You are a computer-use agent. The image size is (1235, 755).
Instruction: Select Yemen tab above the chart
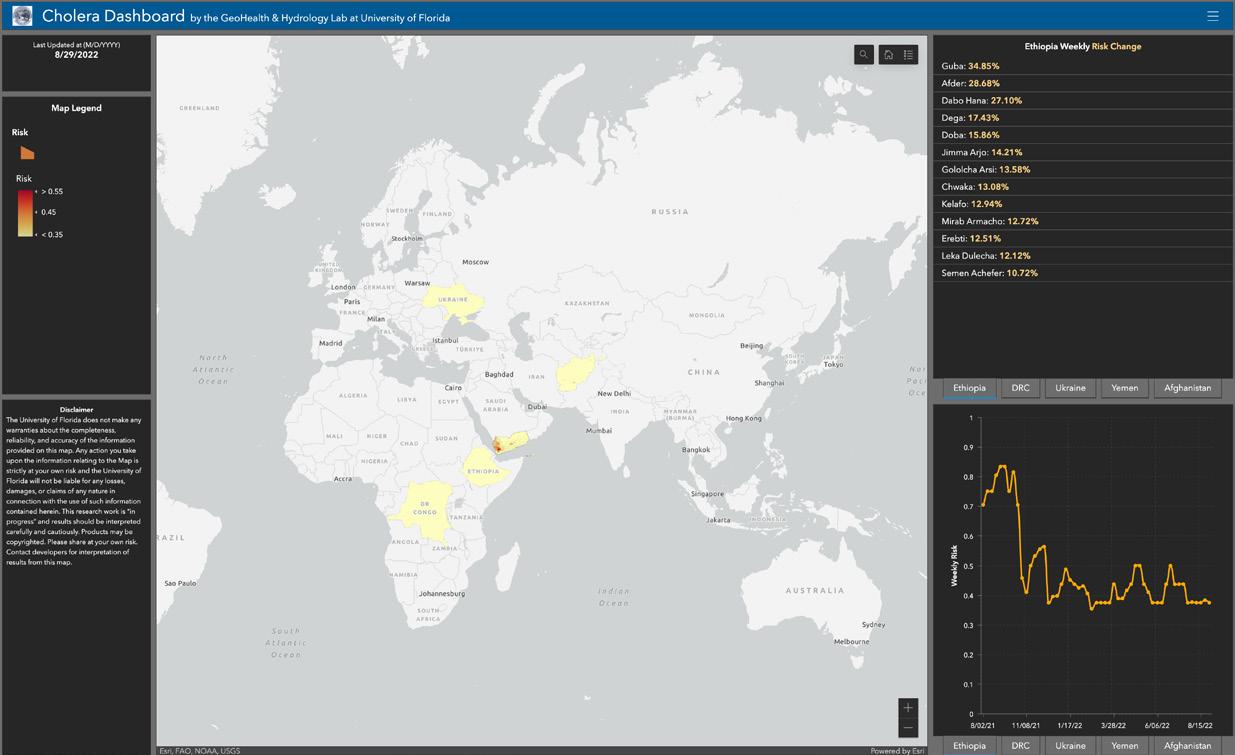(x=1125, y=388)
